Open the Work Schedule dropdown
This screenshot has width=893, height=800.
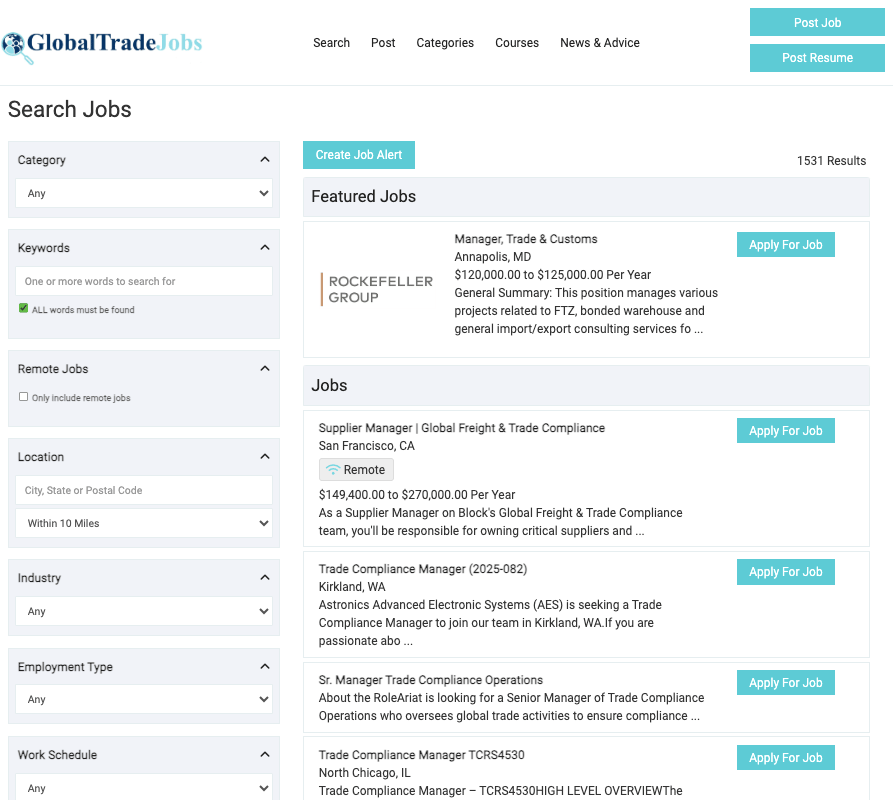point(144,788)
